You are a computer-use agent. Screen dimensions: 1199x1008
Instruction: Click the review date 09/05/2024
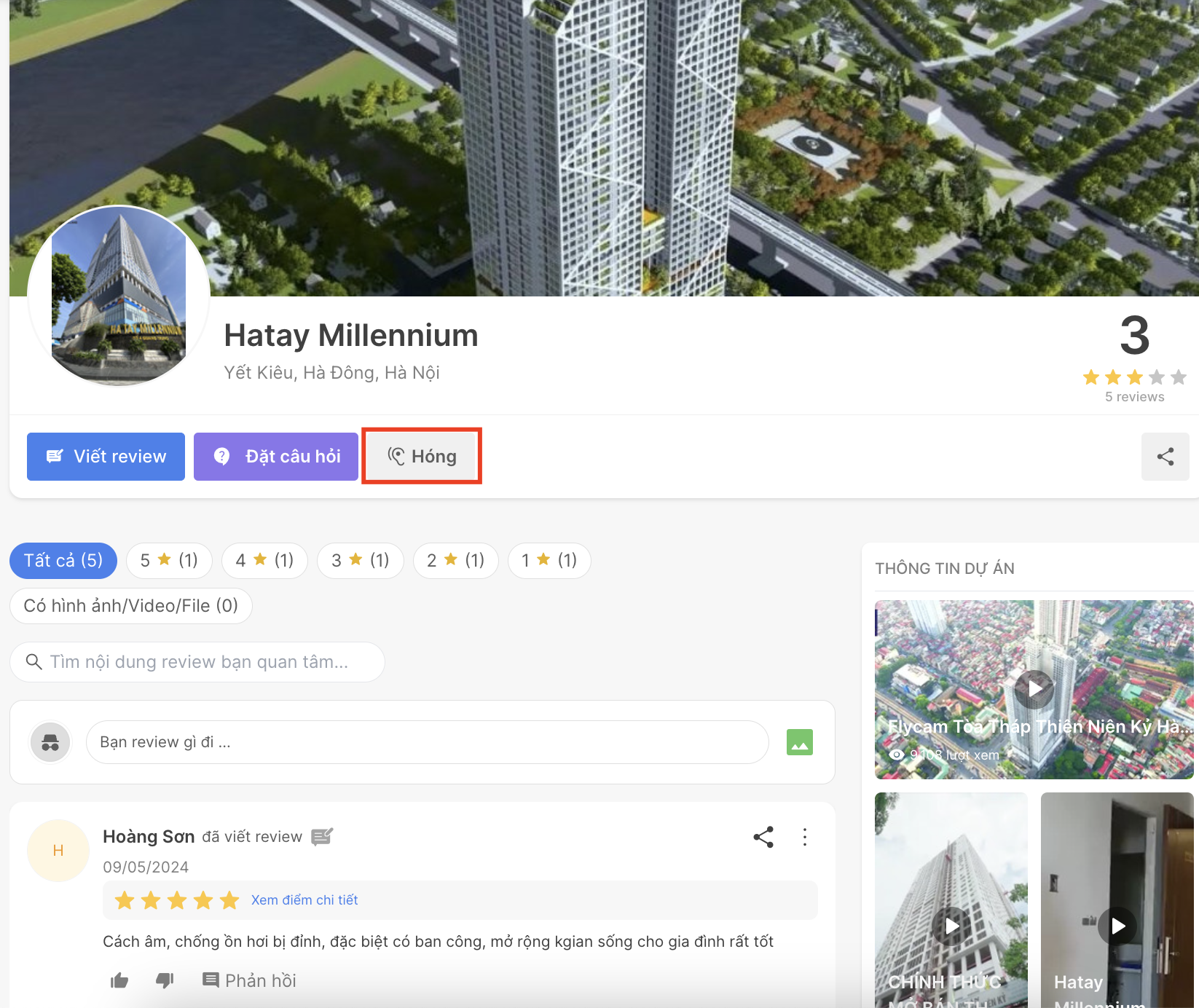point(146,867)
